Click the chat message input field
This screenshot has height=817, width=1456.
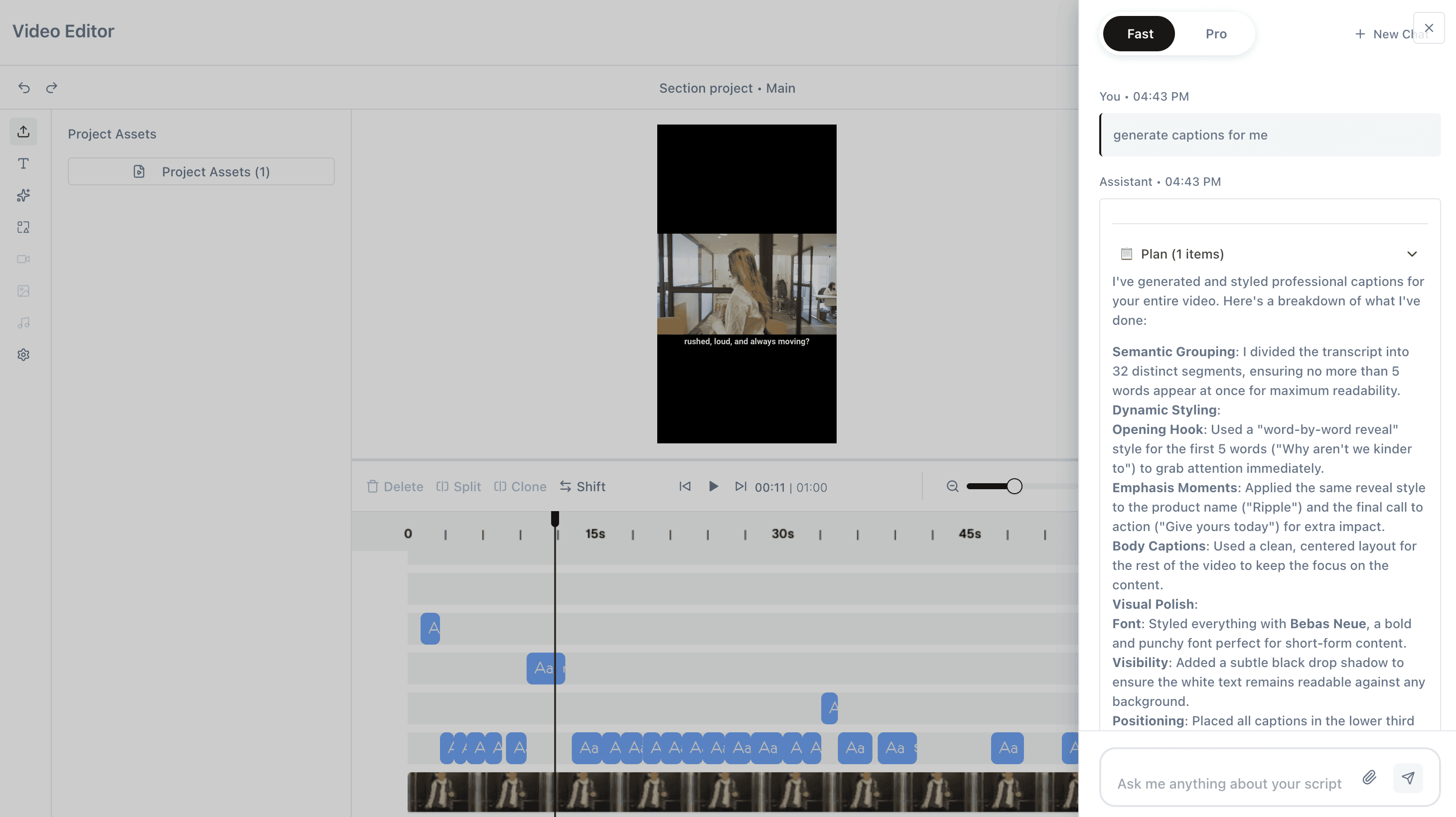(x=1229, y=783)
